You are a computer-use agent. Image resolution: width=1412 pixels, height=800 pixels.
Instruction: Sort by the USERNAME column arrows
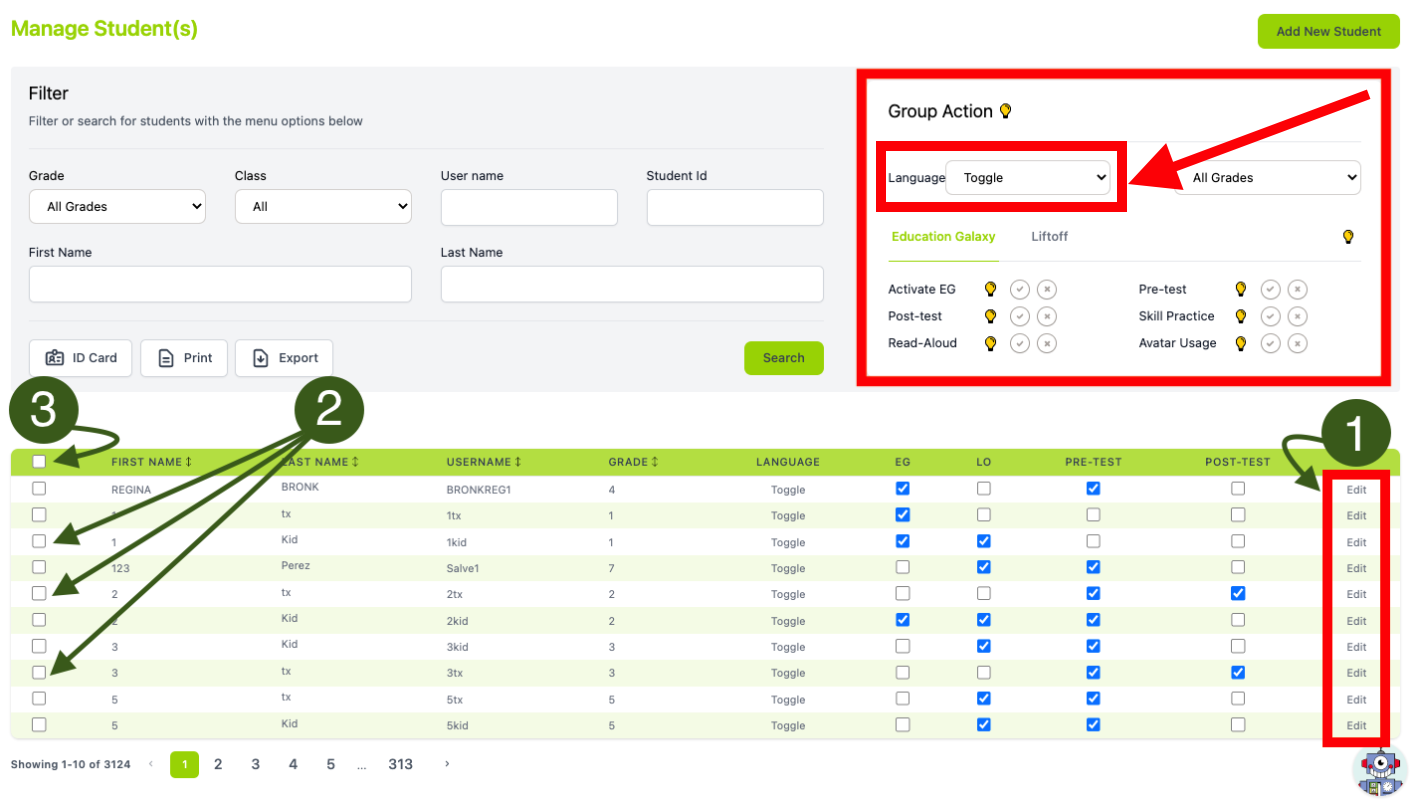coord(517,462)
